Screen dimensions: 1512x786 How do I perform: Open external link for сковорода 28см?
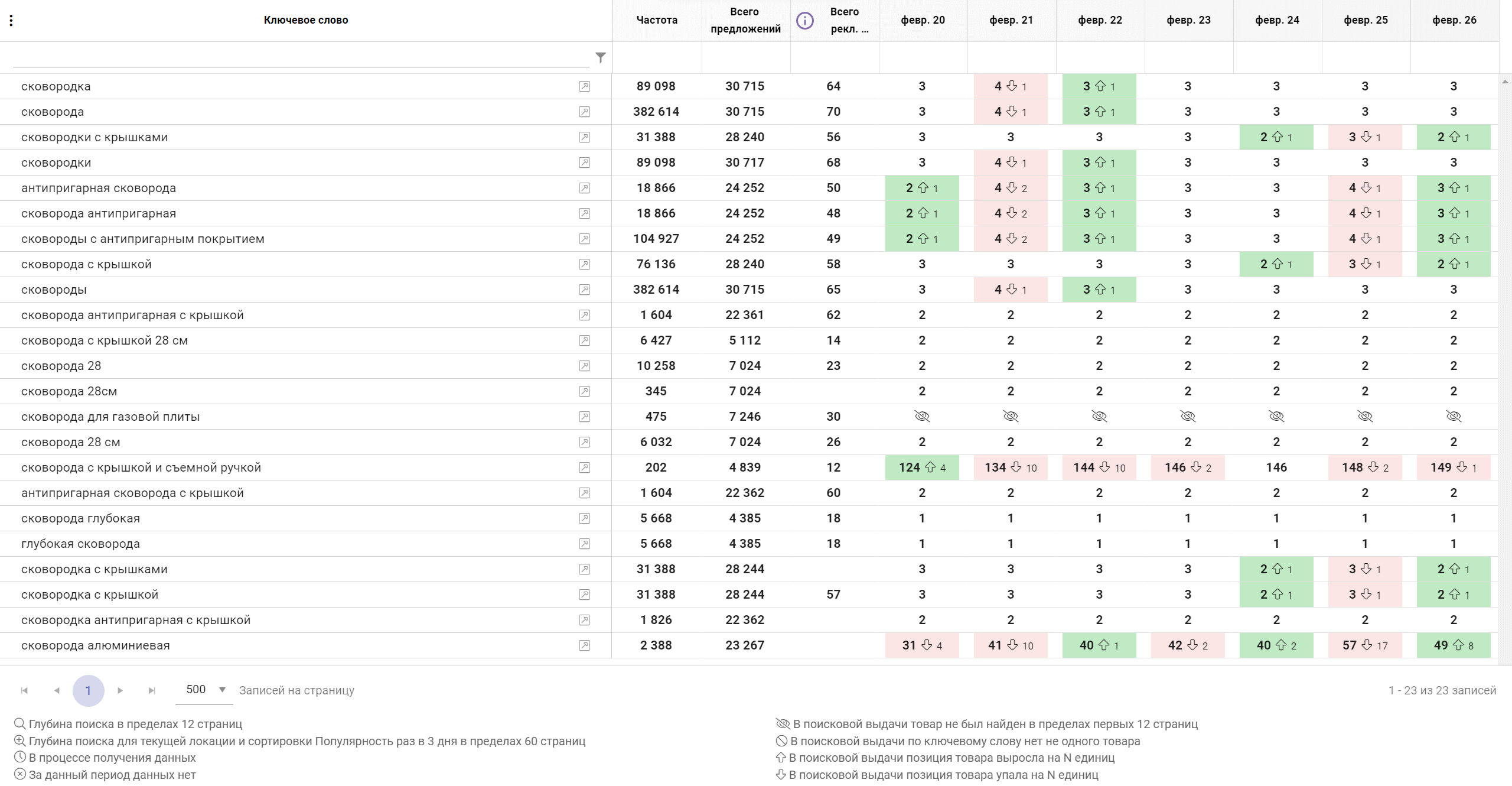[x=584, y=391]
